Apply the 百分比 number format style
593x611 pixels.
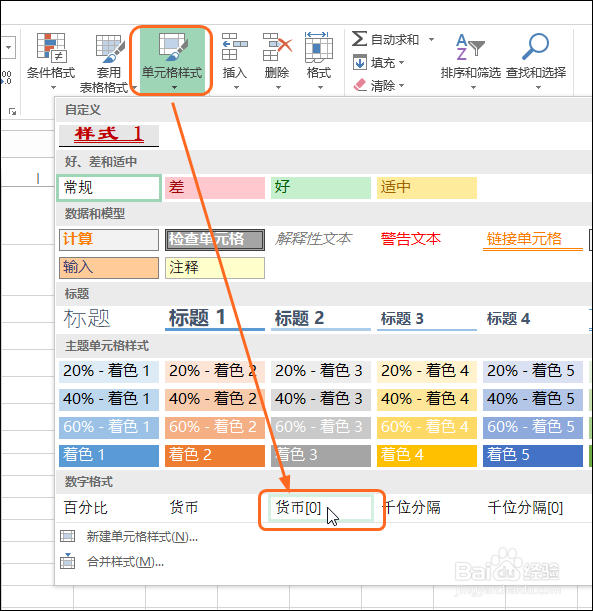85,507
